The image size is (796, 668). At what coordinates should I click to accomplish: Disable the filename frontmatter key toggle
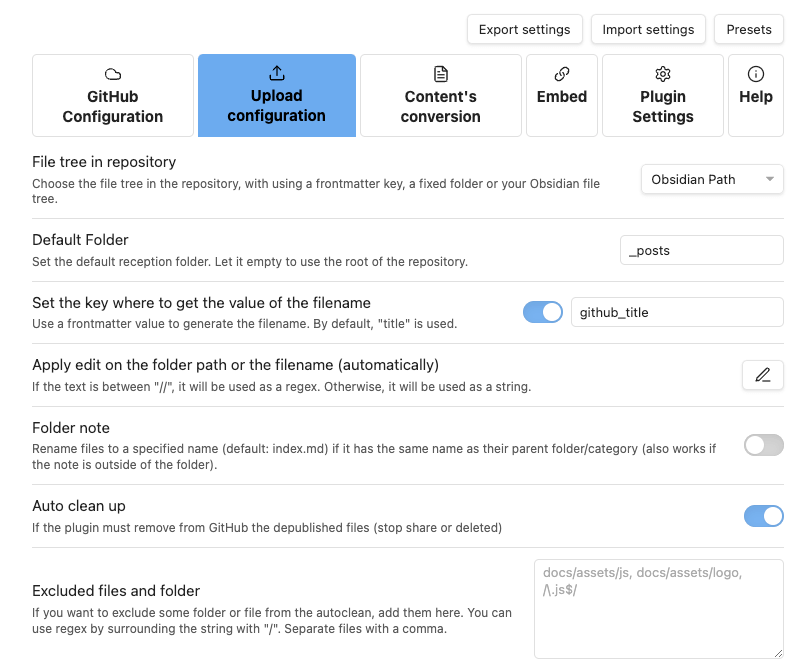pos(543,313)
